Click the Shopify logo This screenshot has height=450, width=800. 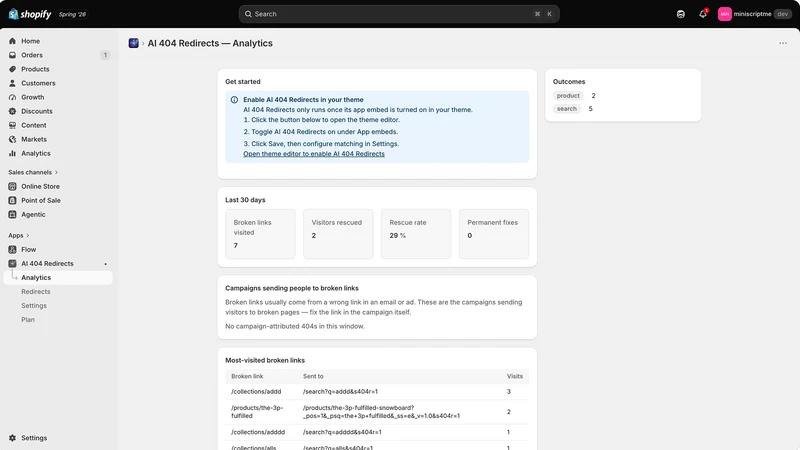click(30, 14)
